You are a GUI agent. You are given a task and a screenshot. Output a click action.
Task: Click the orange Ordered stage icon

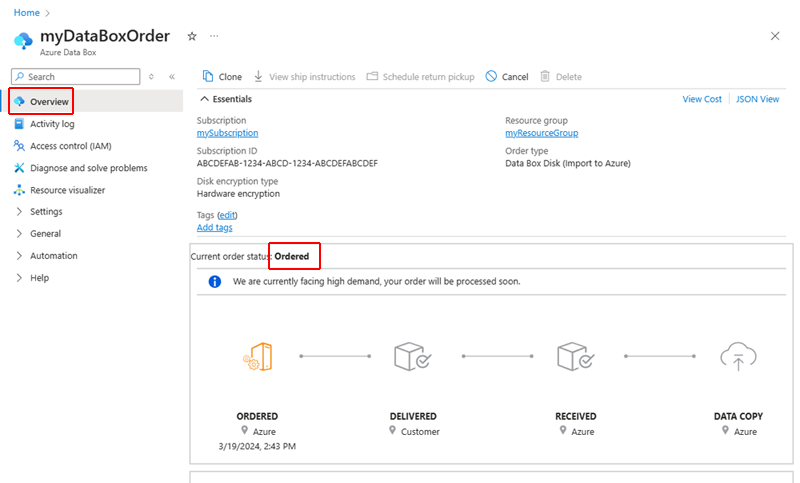(258, 357)
